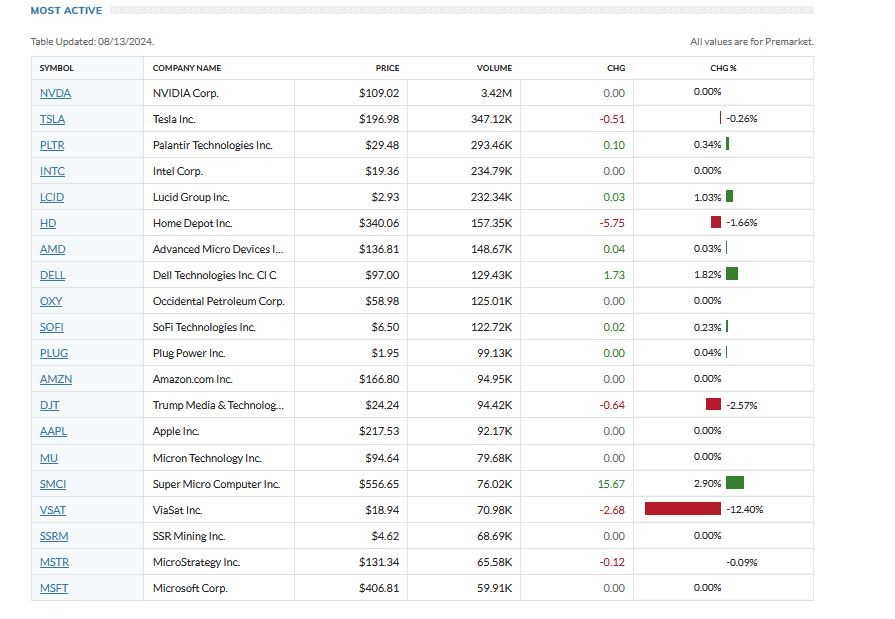Viewport: 895px width, 619px height.
Task: Click the MSFT ticker link
Action: pyautogui.click(x=54, y=588)
